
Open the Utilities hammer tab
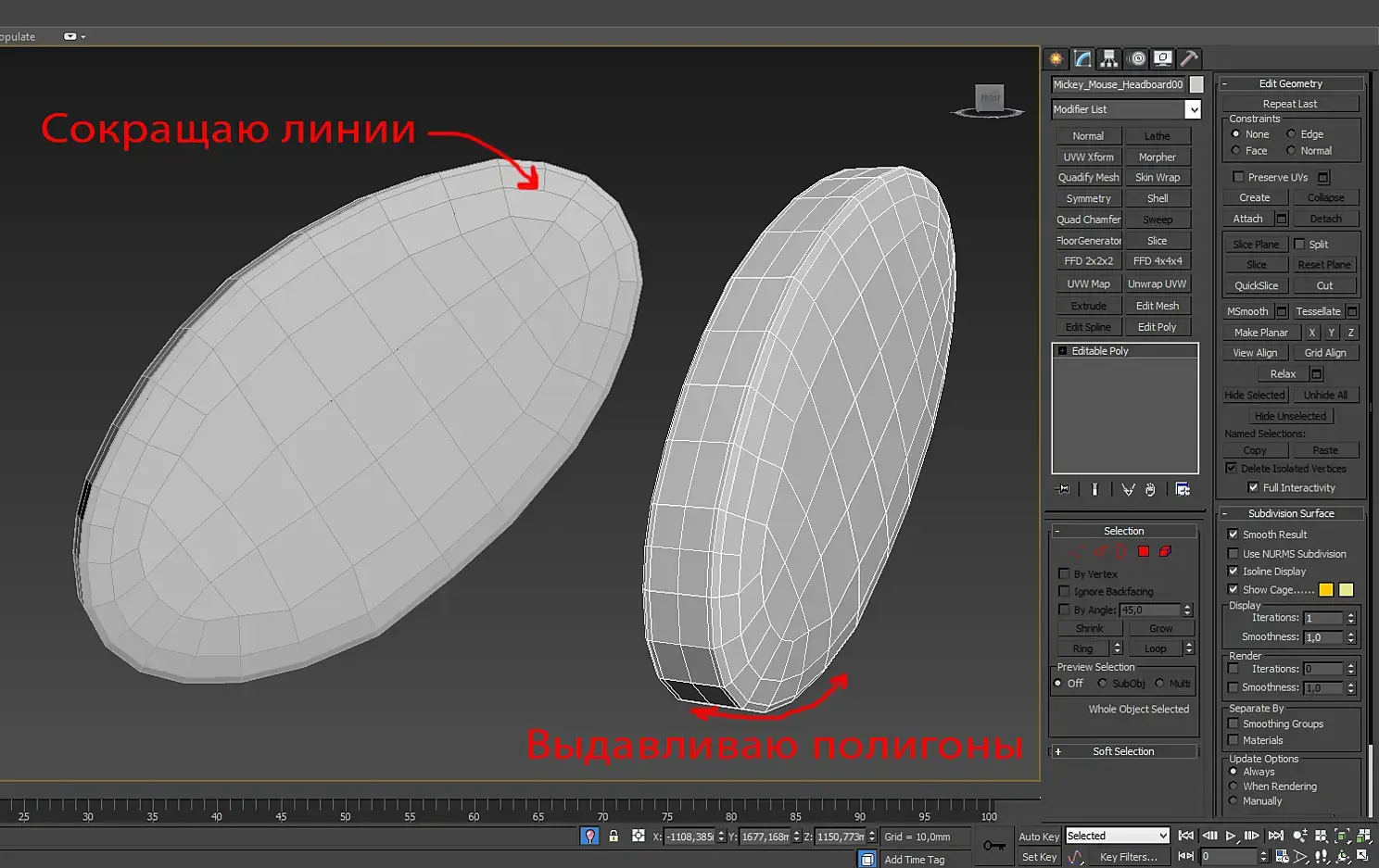click(x=1189, y=59)
